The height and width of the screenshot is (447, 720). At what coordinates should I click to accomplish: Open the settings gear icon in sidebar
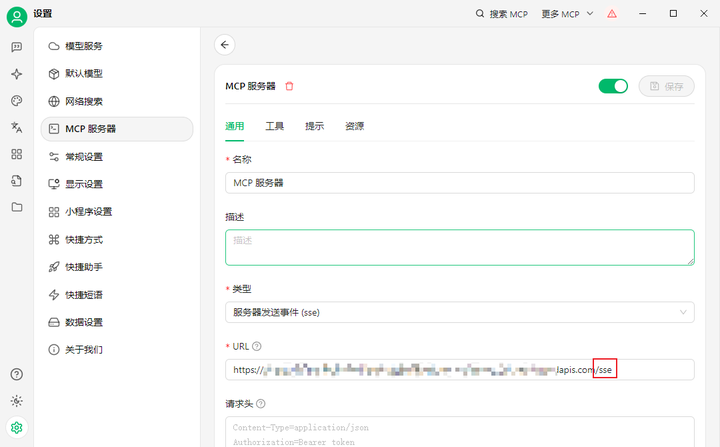[x=17, y=428]
